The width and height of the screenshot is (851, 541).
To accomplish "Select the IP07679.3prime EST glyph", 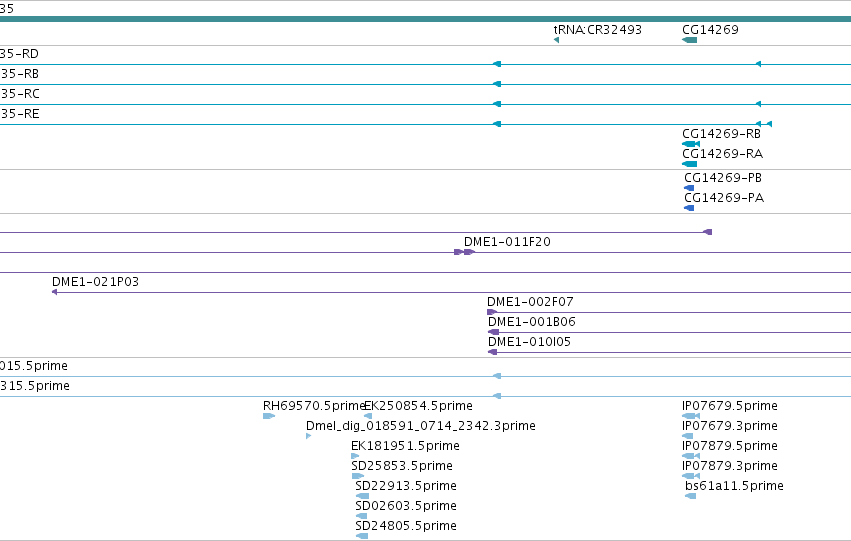I will click(x=688, y=436).
